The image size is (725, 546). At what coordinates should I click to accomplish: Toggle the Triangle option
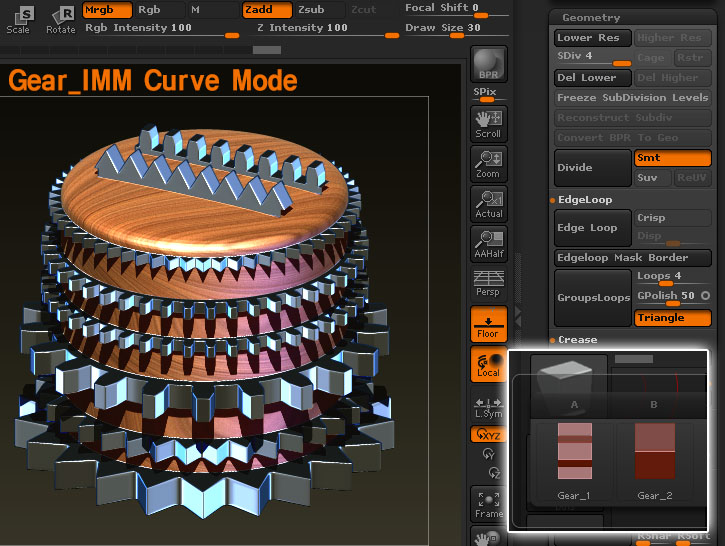pos(672,318)
